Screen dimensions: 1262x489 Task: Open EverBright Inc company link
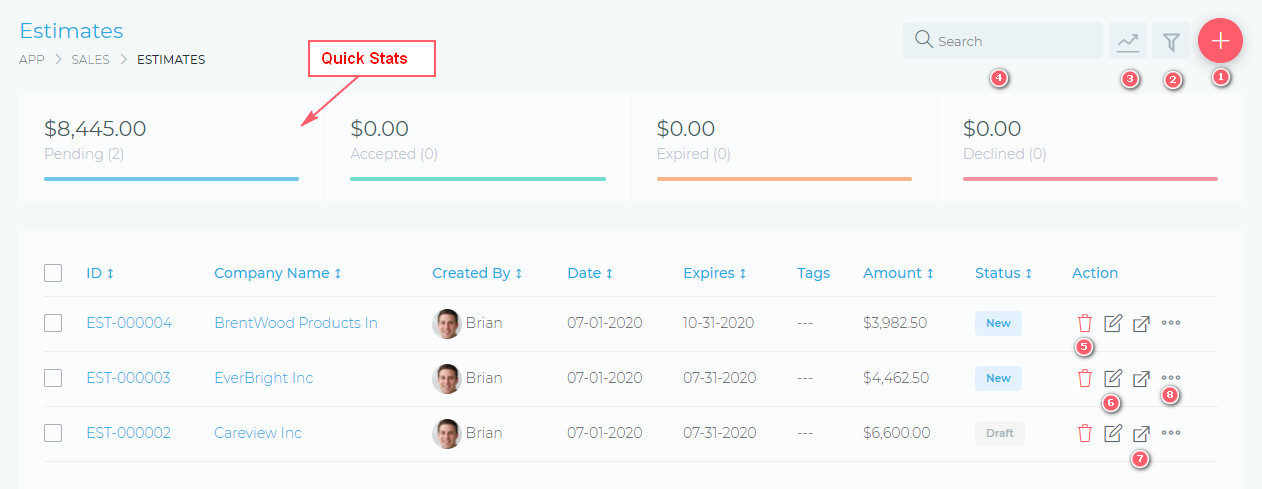pyautogui.click(x=263, y=378)
